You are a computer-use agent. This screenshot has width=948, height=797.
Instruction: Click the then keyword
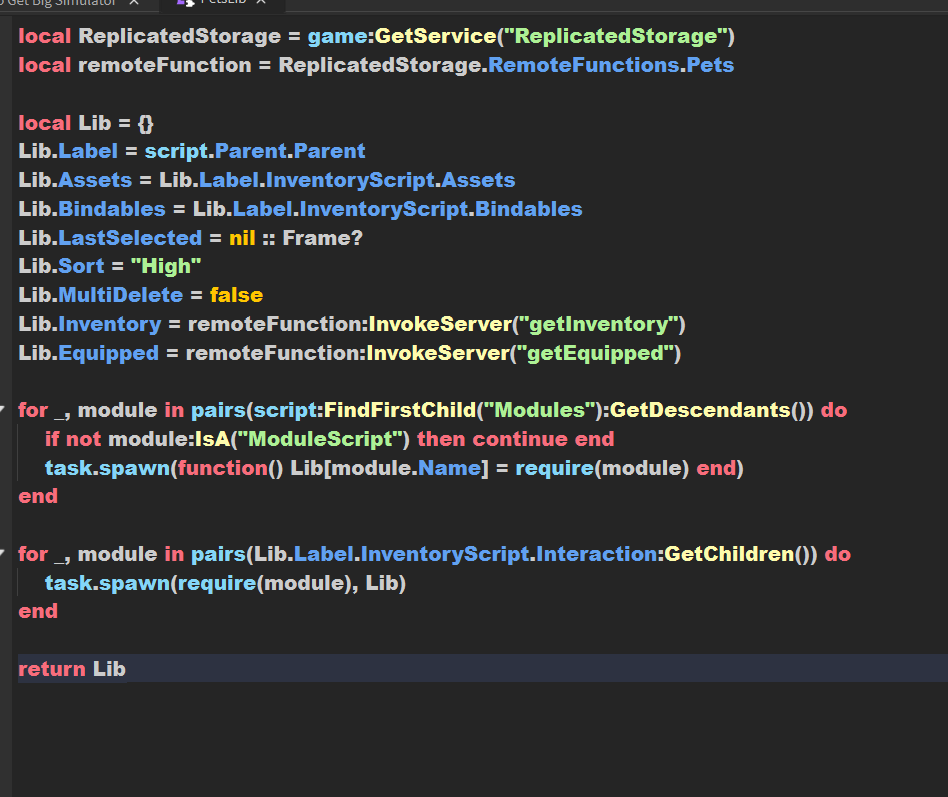point(441,439)
